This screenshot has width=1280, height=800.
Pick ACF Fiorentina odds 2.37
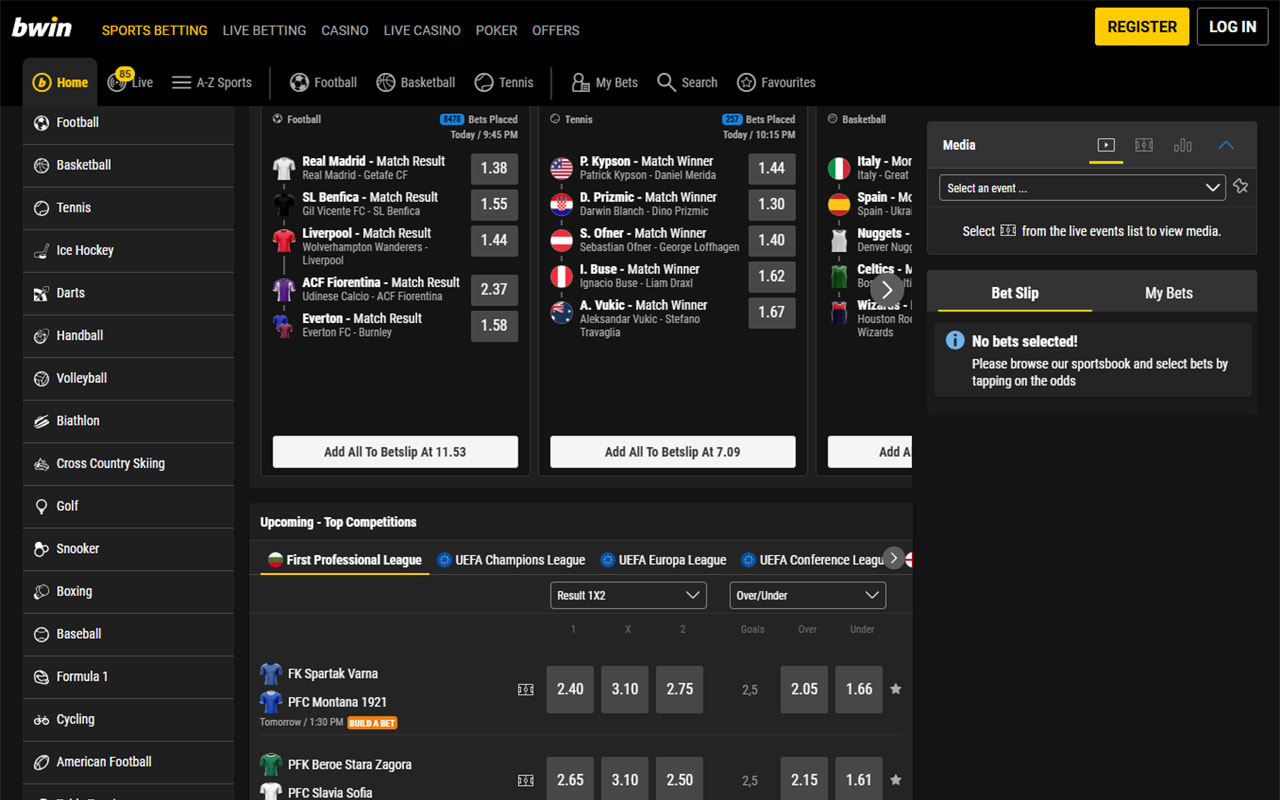tap(494, 290)
